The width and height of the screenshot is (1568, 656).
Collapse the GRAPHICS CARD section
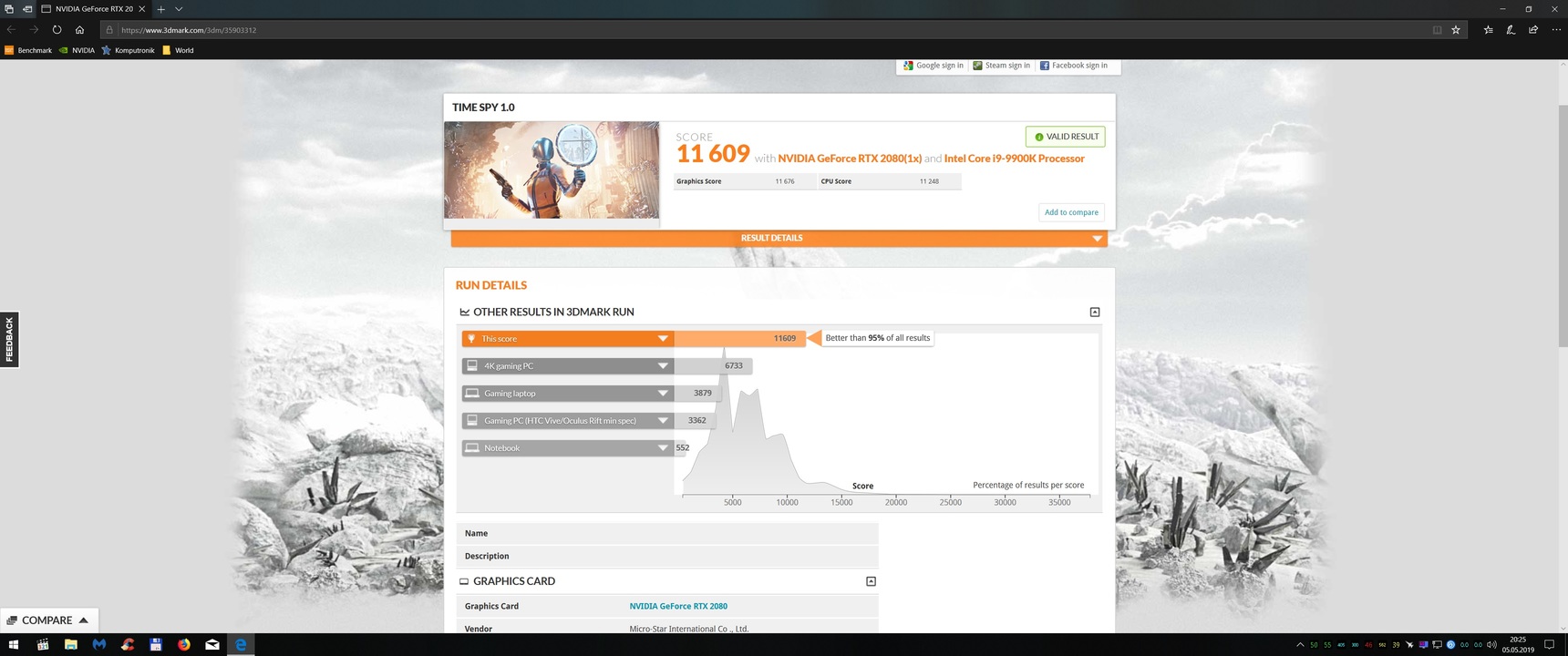coord(871,581)
